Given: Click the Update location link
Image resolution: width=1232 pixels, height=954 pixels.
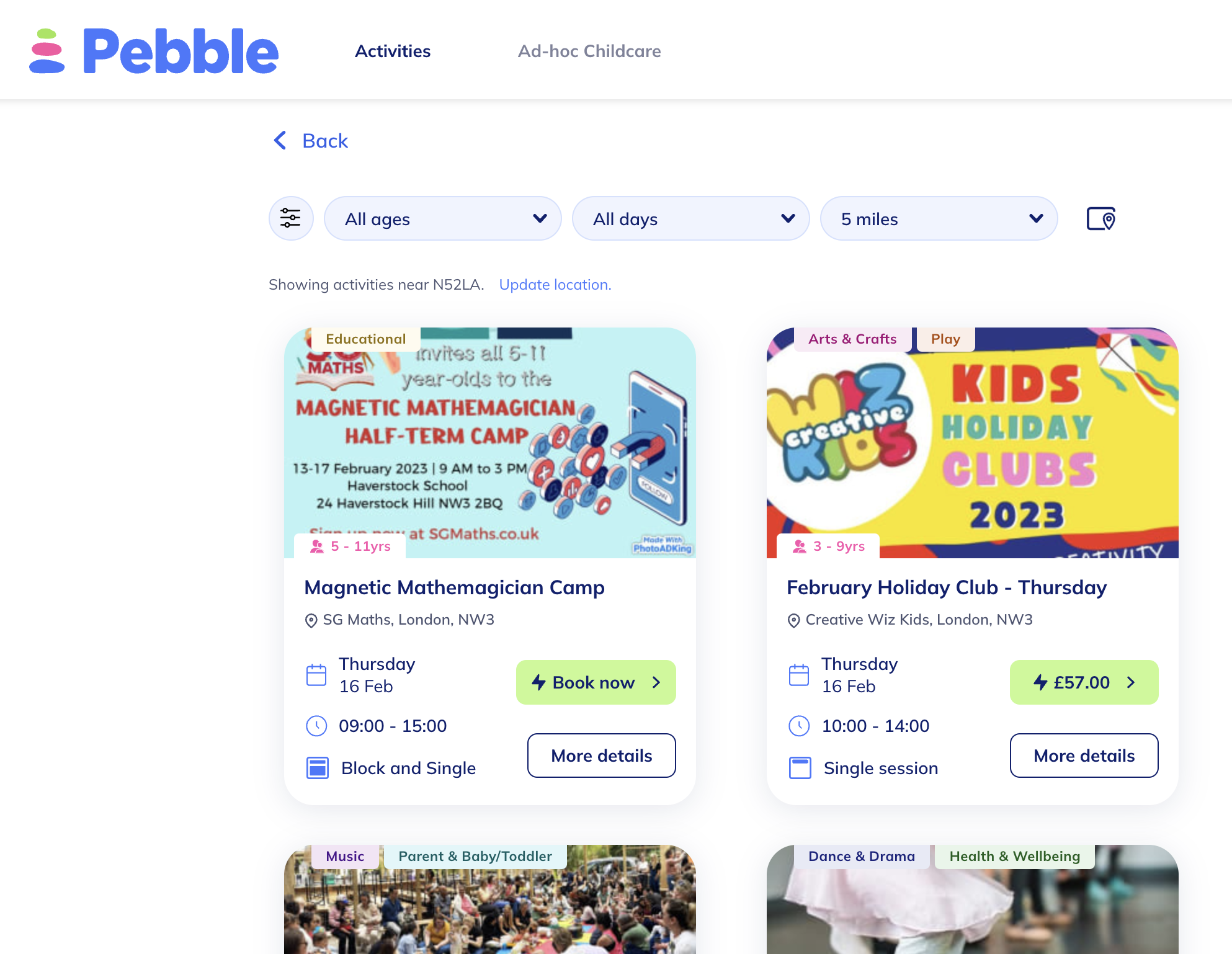Looking at the screenshot, I should tap(555, 285).
